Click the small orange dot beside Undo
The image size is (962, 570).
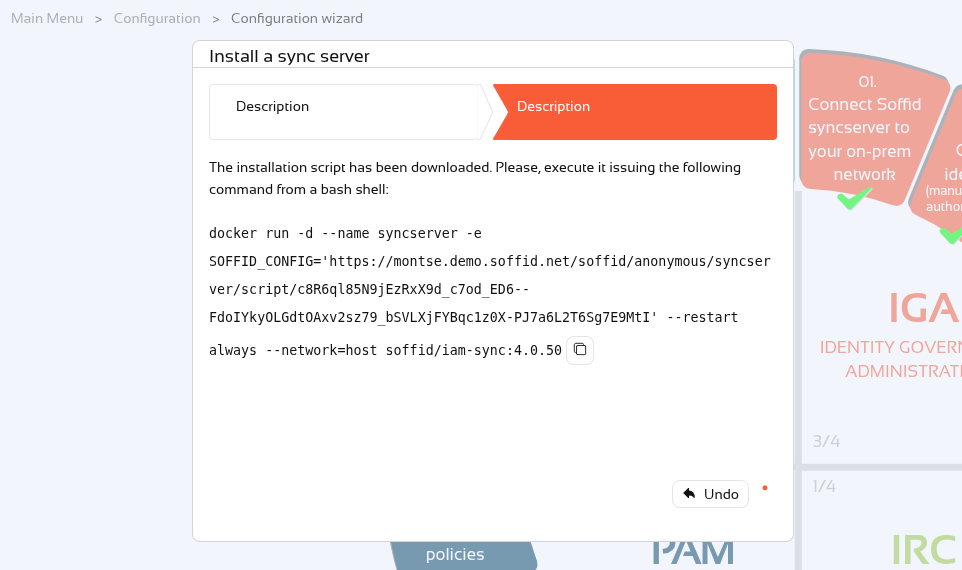coord(765,488)
